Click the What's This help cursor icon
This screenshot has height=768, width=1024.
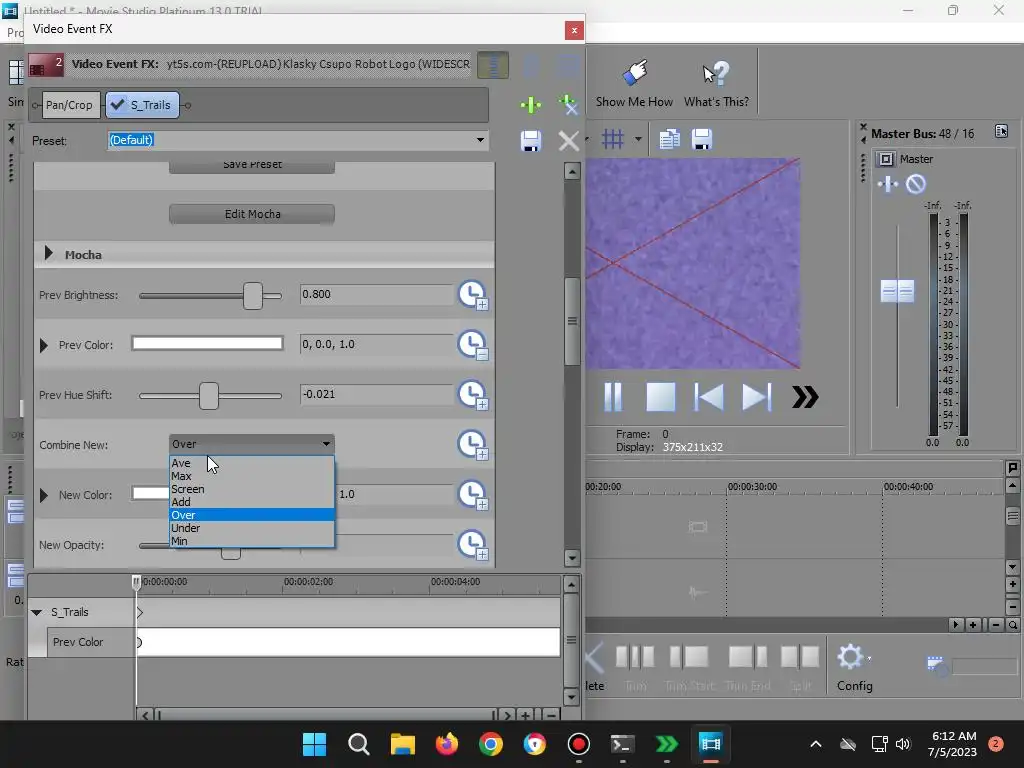[716, 74]
